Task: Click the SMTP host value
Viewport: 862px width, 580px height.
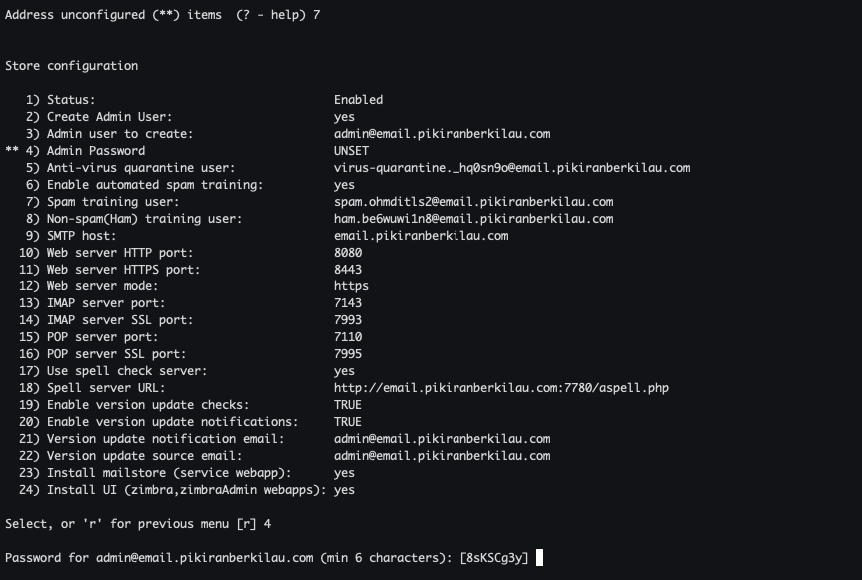Action: [x=421, y=236]
